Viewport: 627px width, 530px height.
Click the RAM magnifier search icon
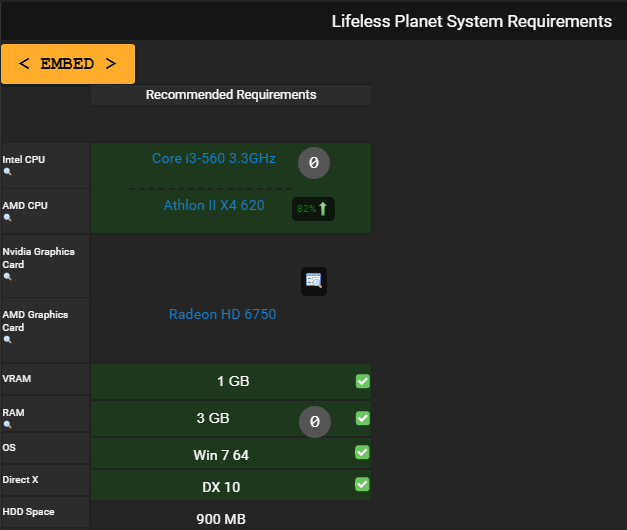coord(7,425)
